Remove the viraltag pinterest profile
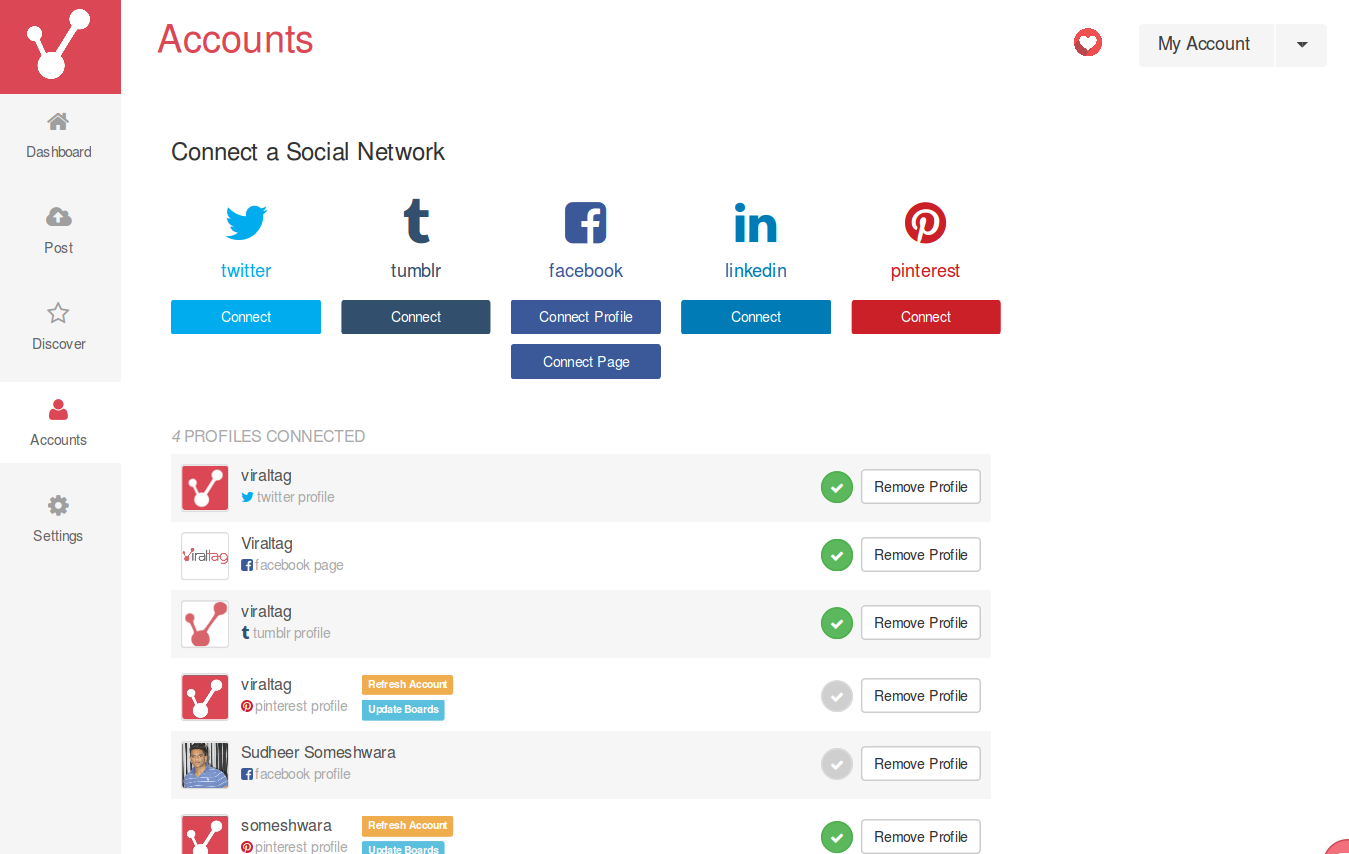1349x854 pixels. [x=921, y=696]
